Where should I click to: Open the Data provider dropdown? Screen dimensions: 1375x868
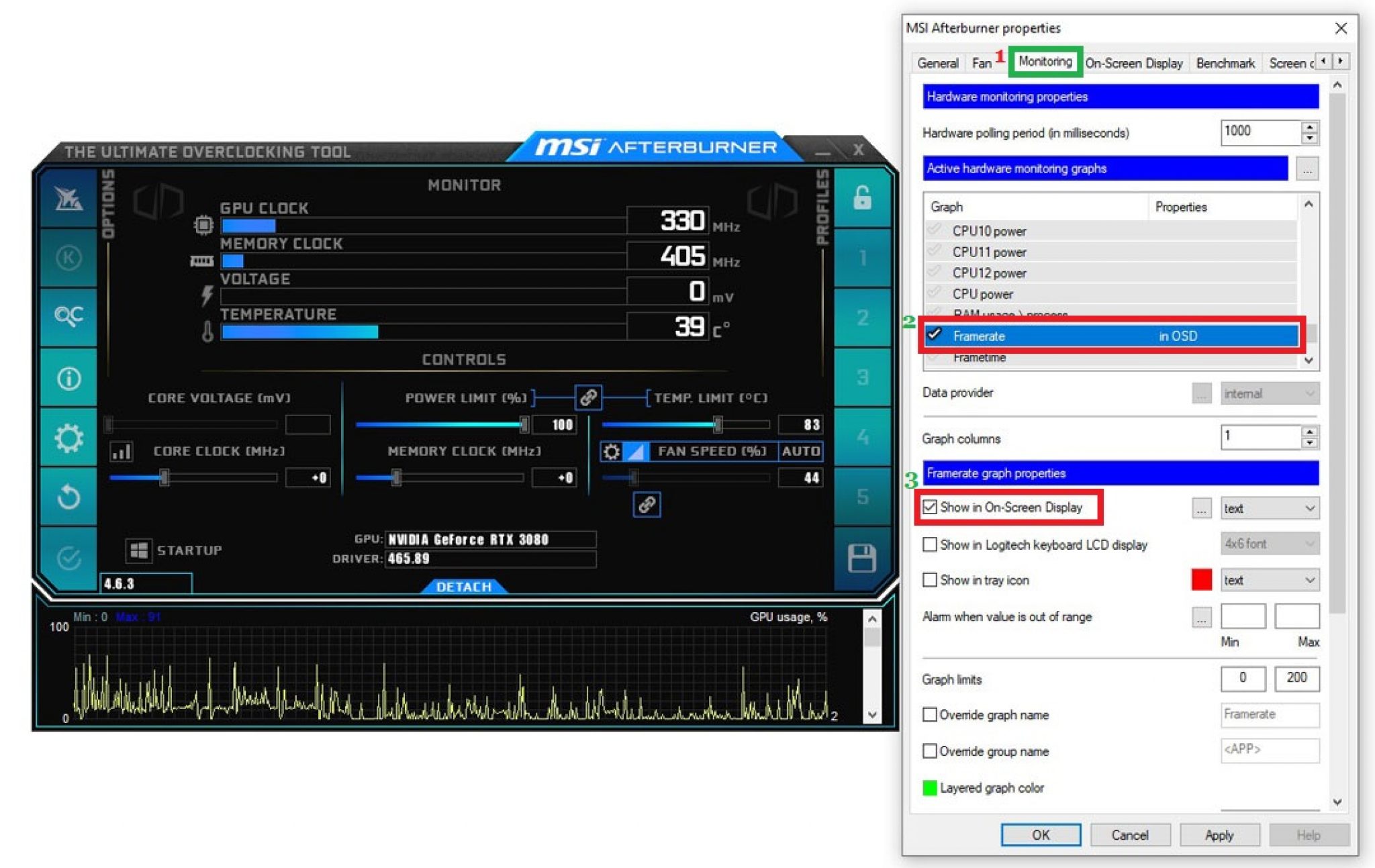pyautogui.click(x=1269, y=393)
